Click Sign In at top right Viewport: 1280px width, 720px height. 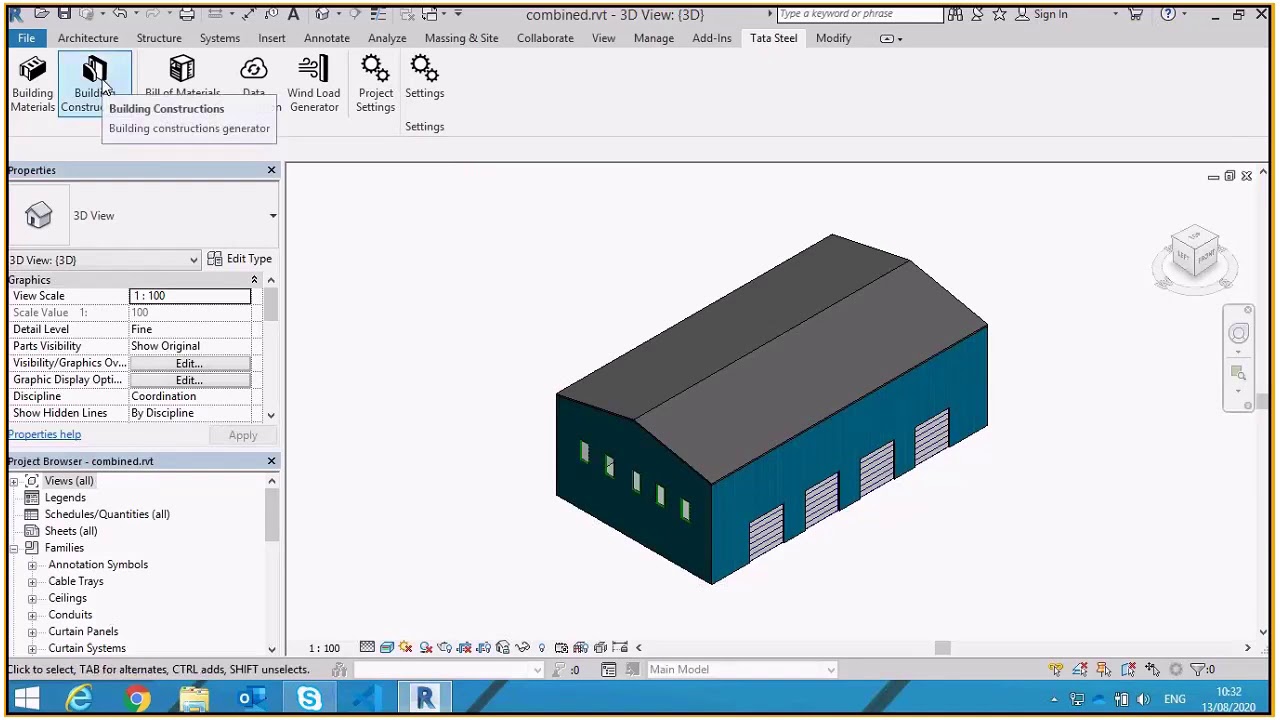pos(1050,14)
